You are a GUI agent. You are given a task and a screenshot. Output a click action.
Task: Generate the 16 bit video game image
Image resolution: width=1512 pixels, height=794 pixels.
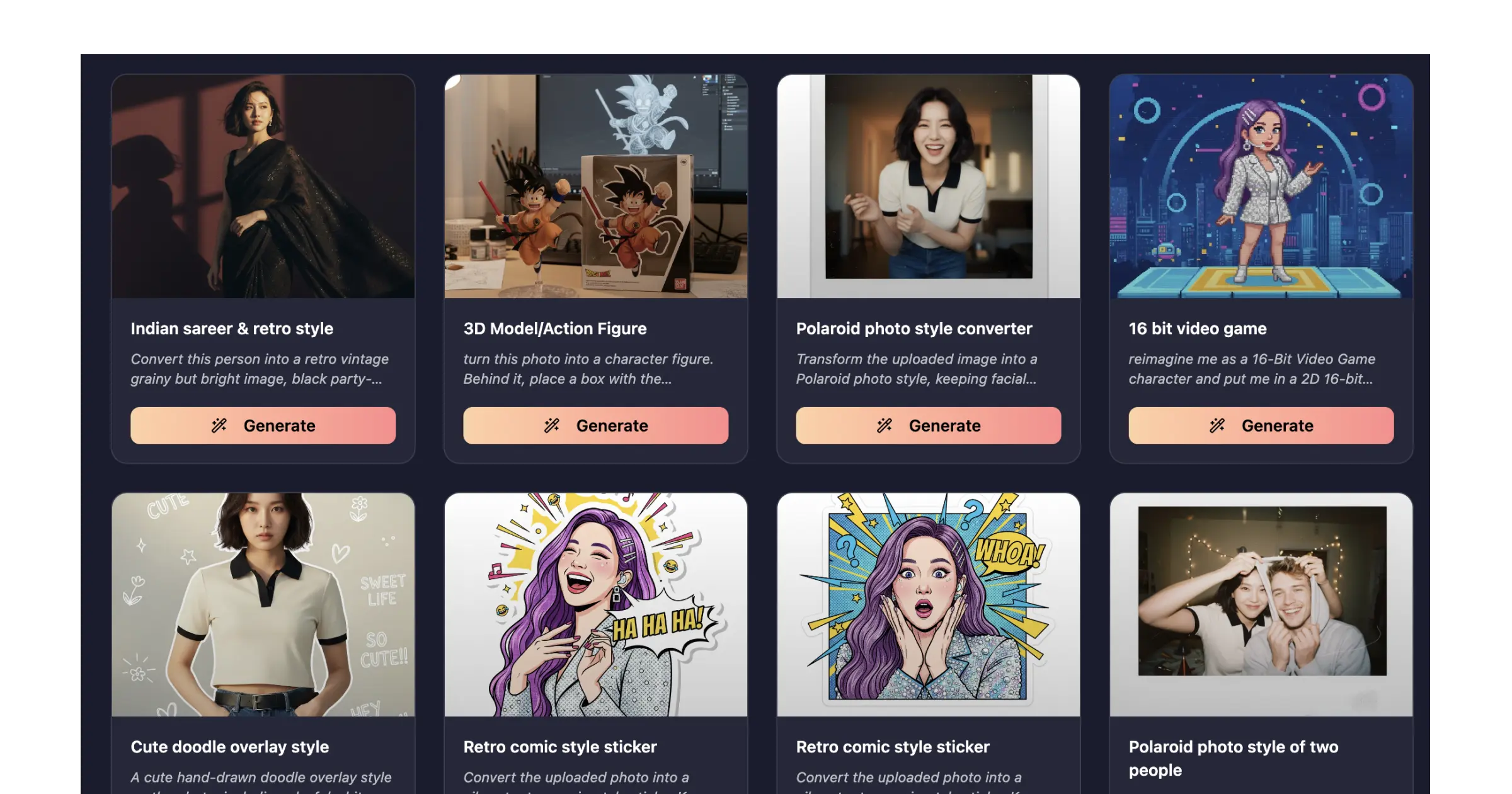[x=1261, y=425]
